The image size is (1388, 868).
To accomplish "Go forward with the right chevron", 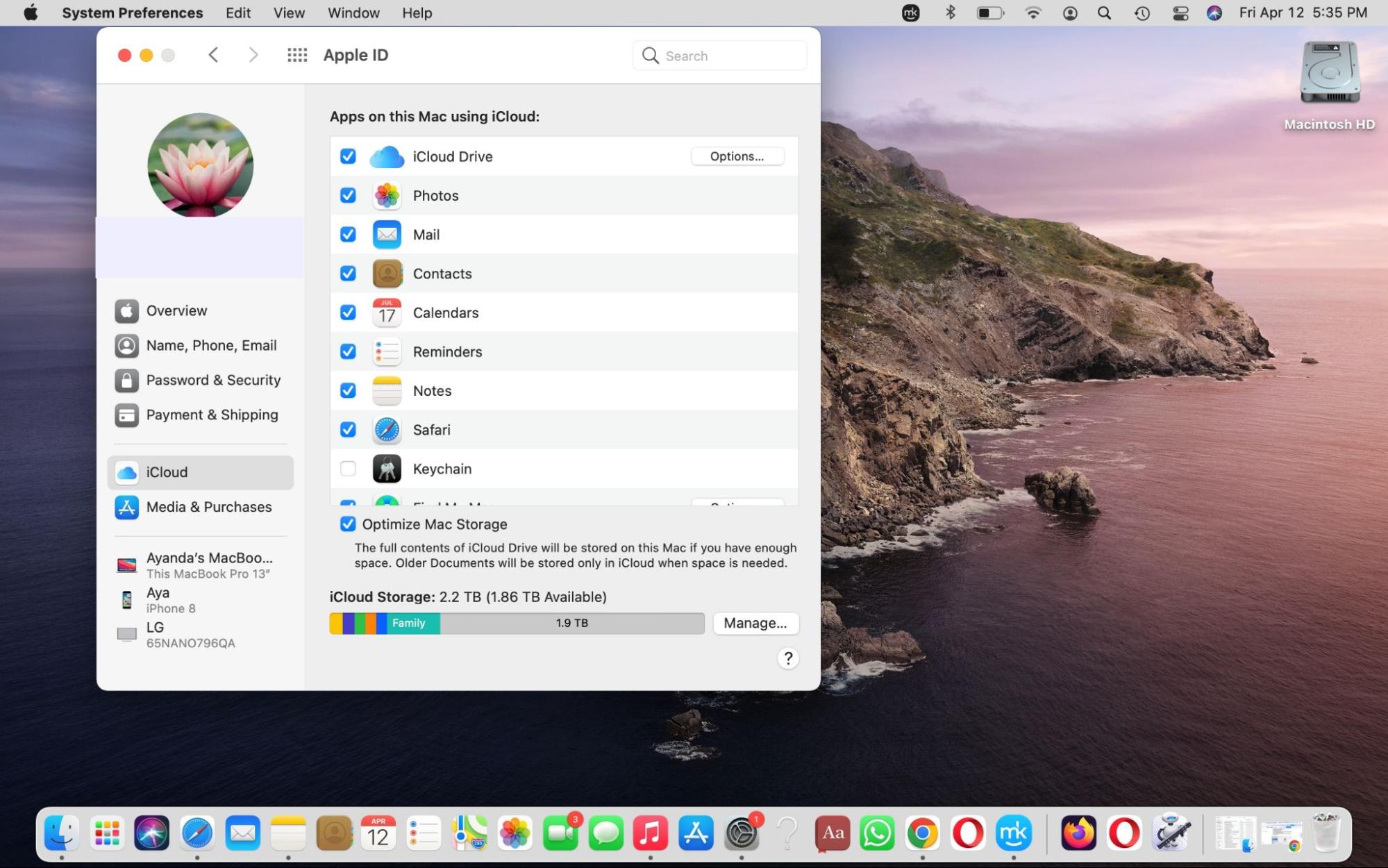I will click(x=253, y=55).
